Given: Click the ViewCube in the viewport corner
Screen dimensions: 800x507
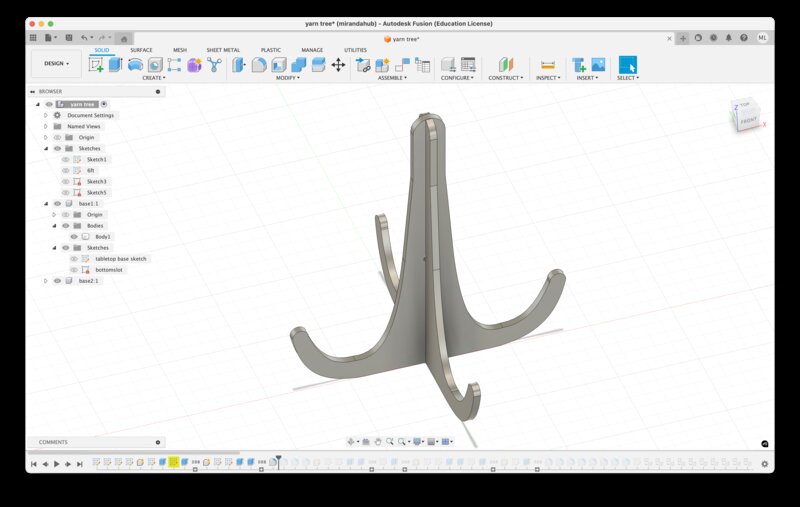Looking at the screenshot, I should click(746, 115).
